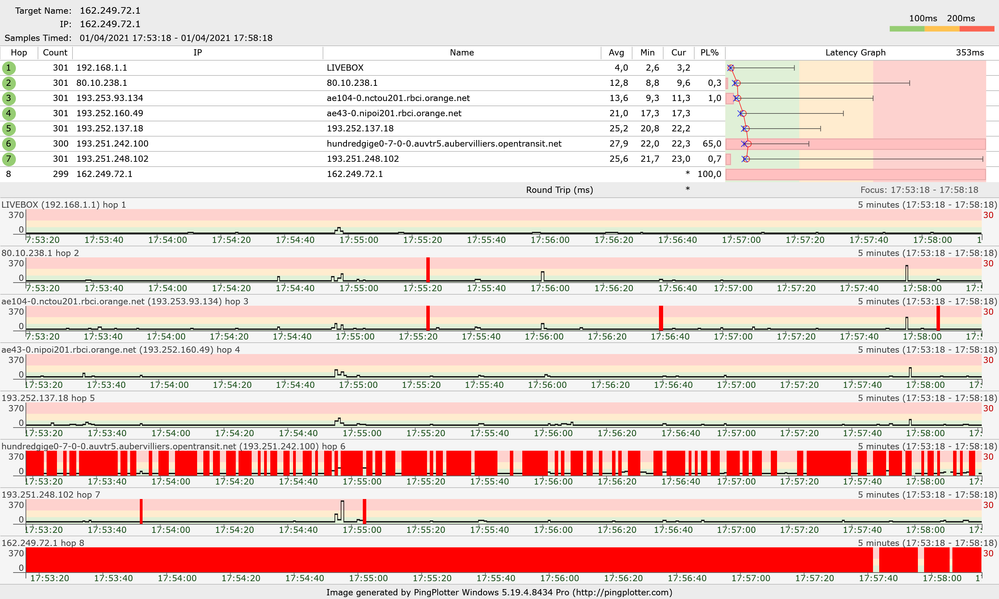This screenshot has width=999, height=599.
Task: Click the green hop 1 circle icon
Action: pos(9,67)
